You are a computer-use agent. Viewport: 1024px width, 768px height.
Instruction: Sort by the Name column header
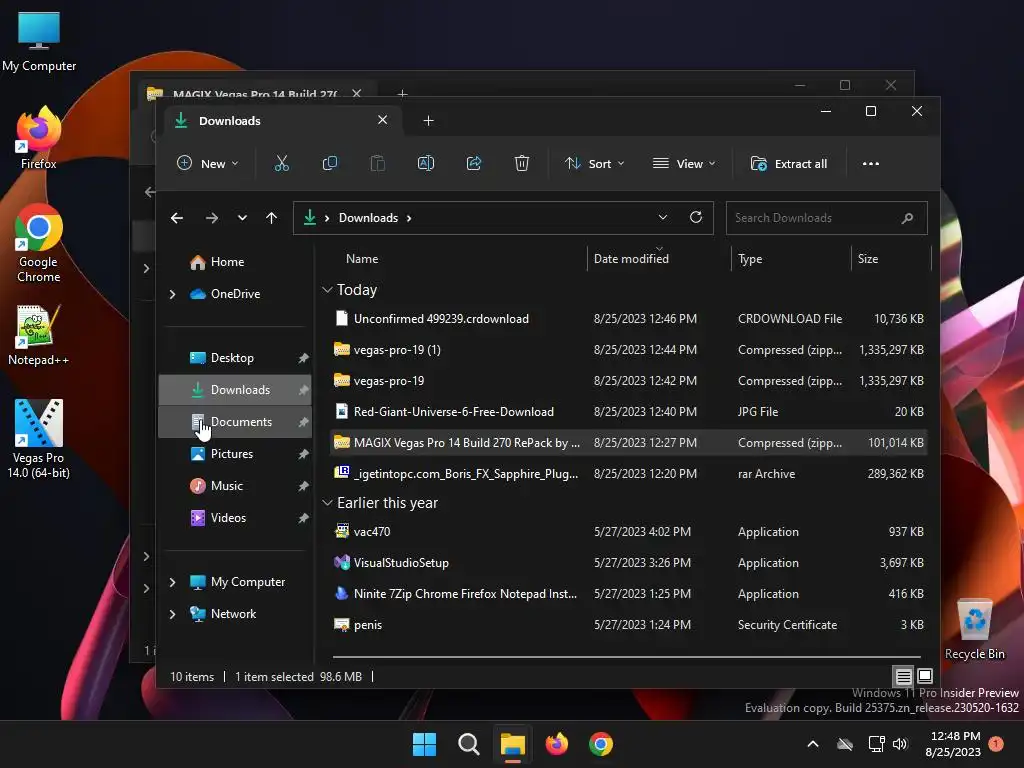pyautogui.click(x=362, y=259)
